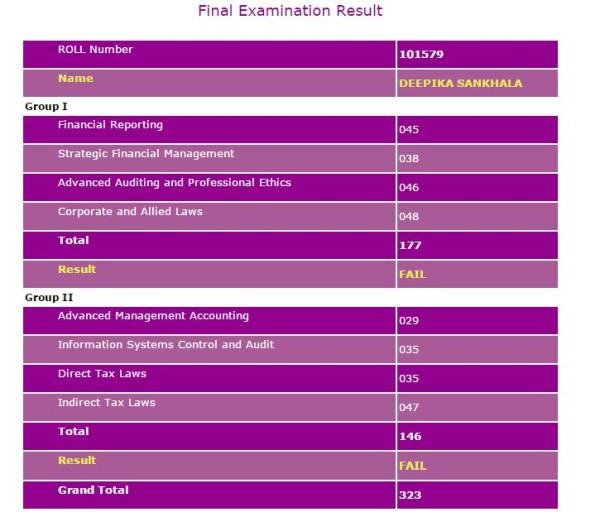Select the Grand Total value 323
This screenshot has height=512, width=600.
[410, 495]
